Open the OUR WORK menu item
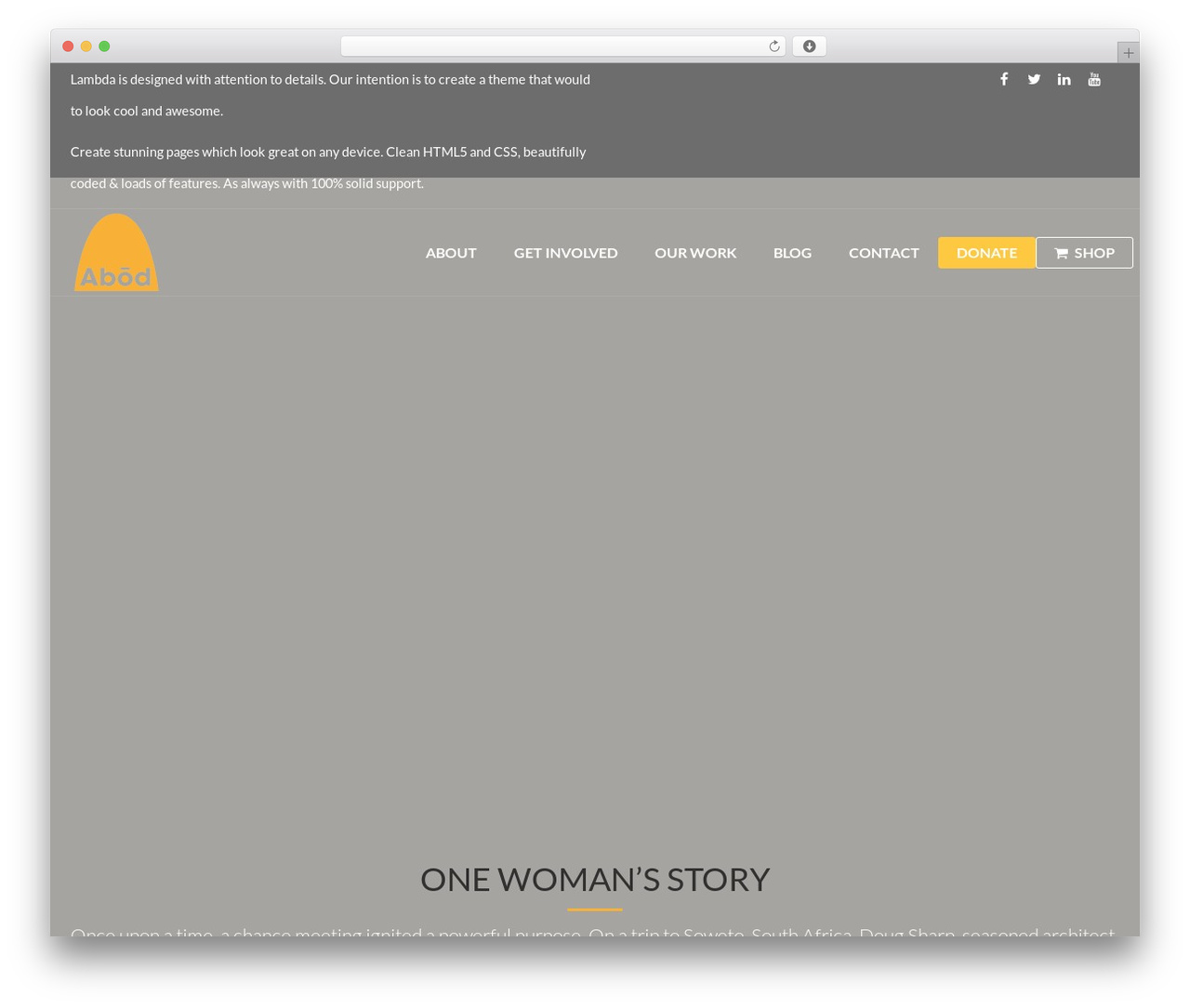The image size is (1190, 1008). coord(695,253)
